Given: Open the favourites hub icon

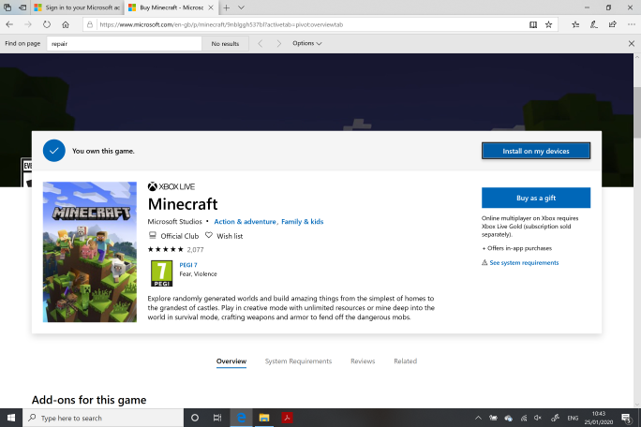Looking at the screenshot, I should click(576, 25).
